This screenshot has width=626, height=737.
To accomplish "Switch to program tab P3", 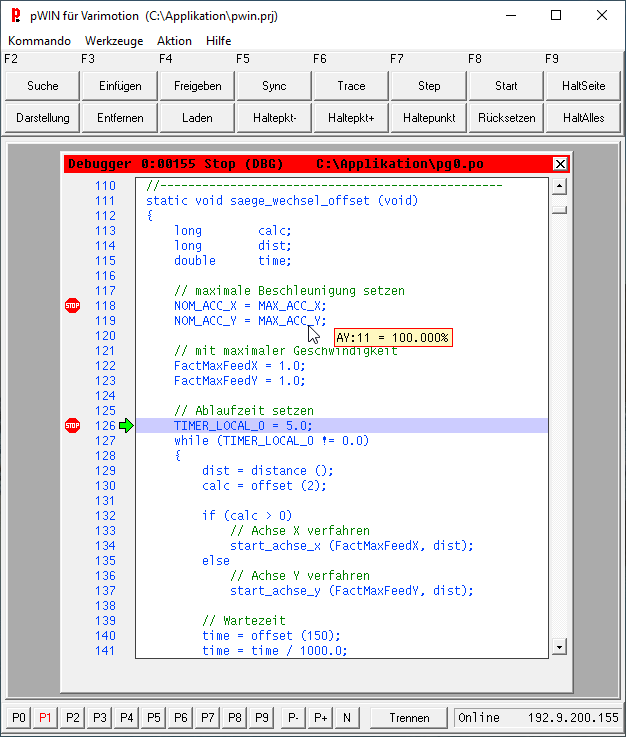I will [99, 718].
